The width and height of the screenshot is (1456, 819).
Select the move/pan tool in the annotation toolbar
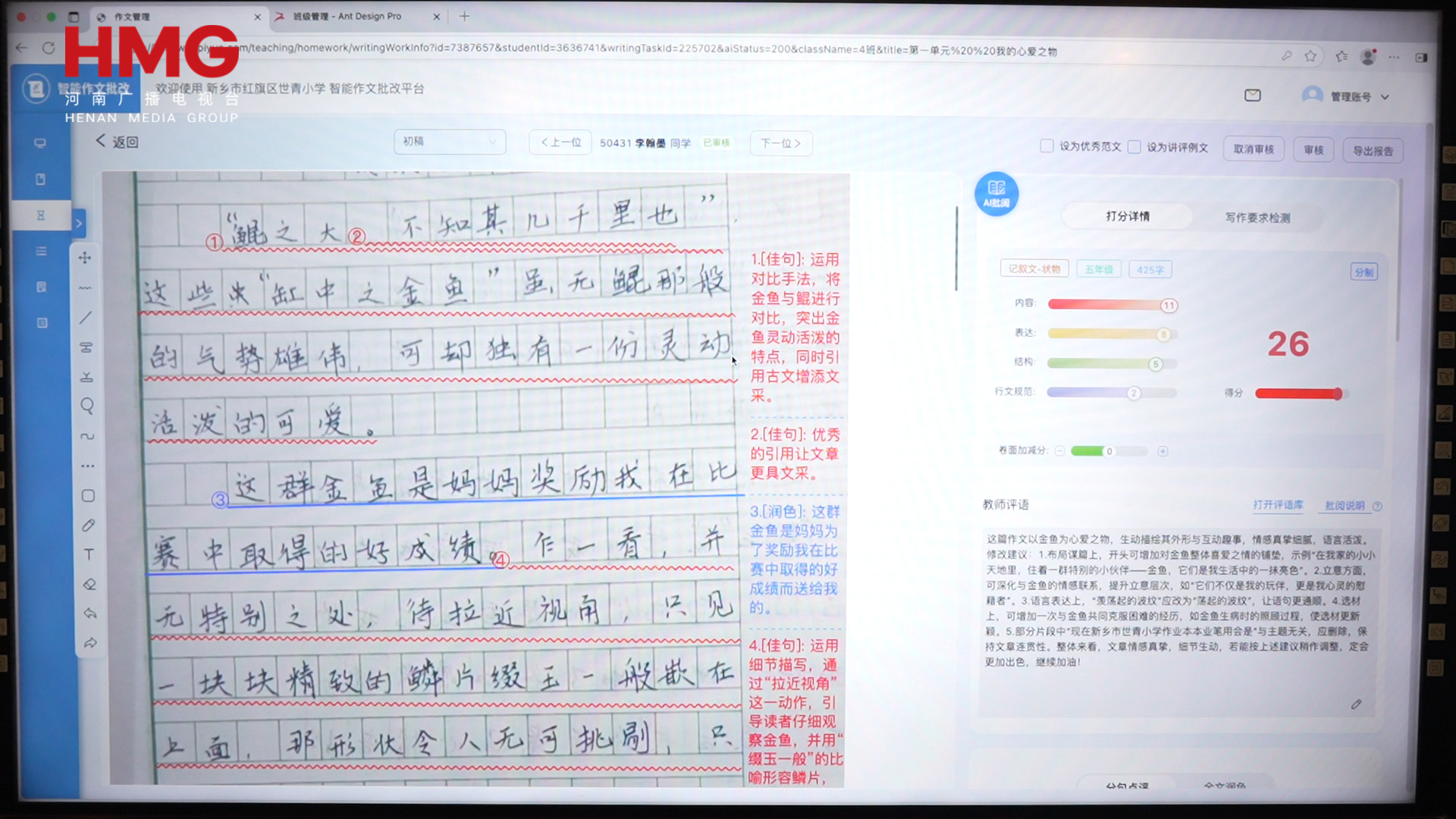(85, 258)
